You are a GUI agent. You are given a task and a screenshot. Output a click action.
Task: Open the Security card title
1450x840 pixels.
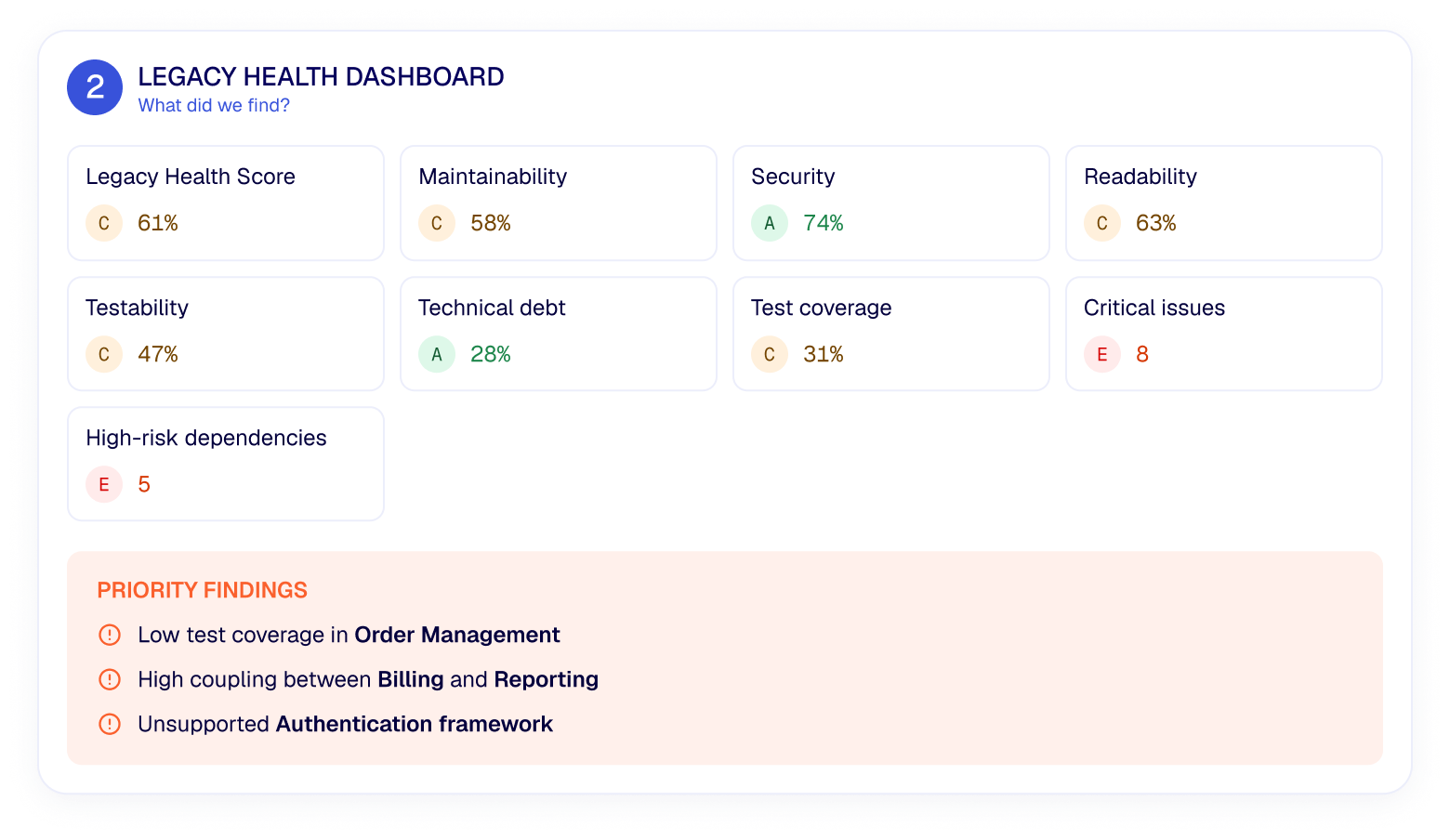point(793,177)
